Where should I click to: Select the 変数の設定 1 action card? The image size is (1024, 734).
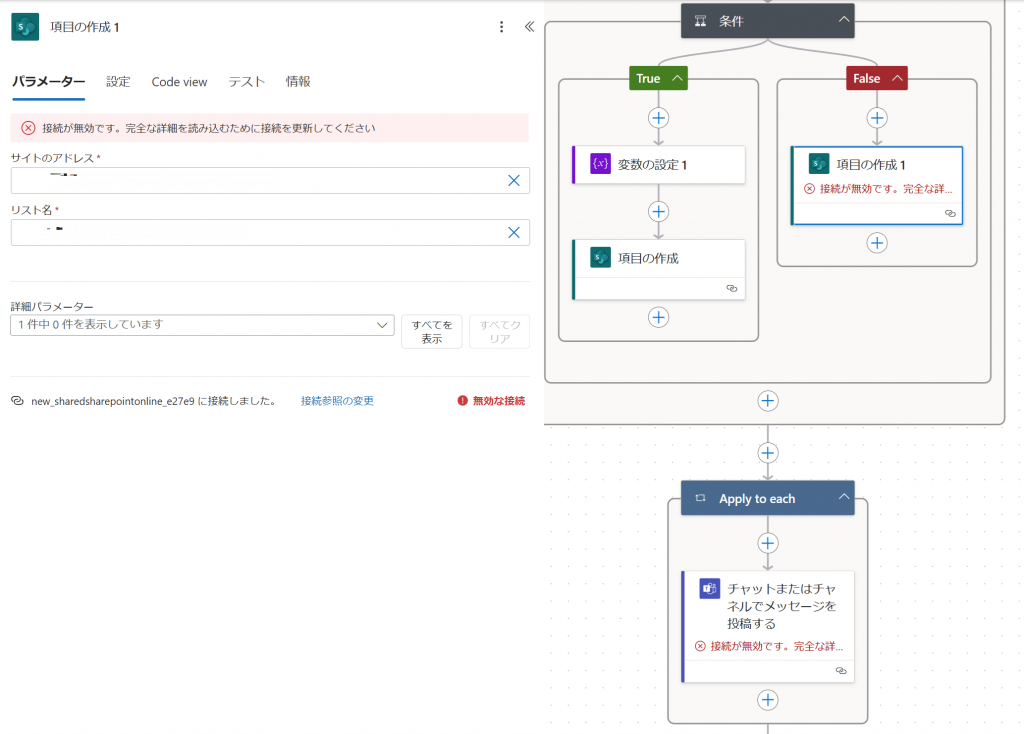coord(659,165)
